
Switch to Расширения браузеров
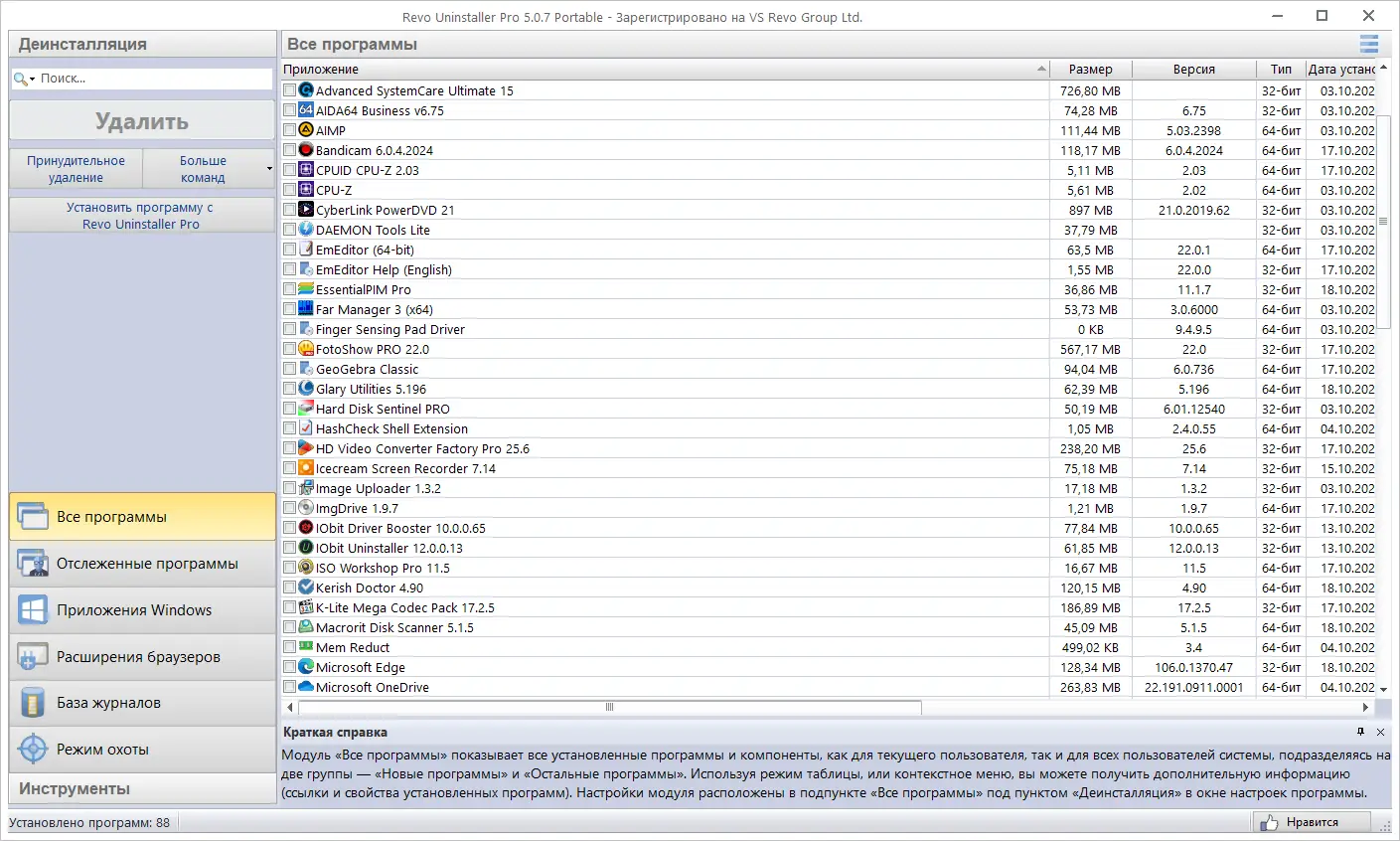coord(142,657)
